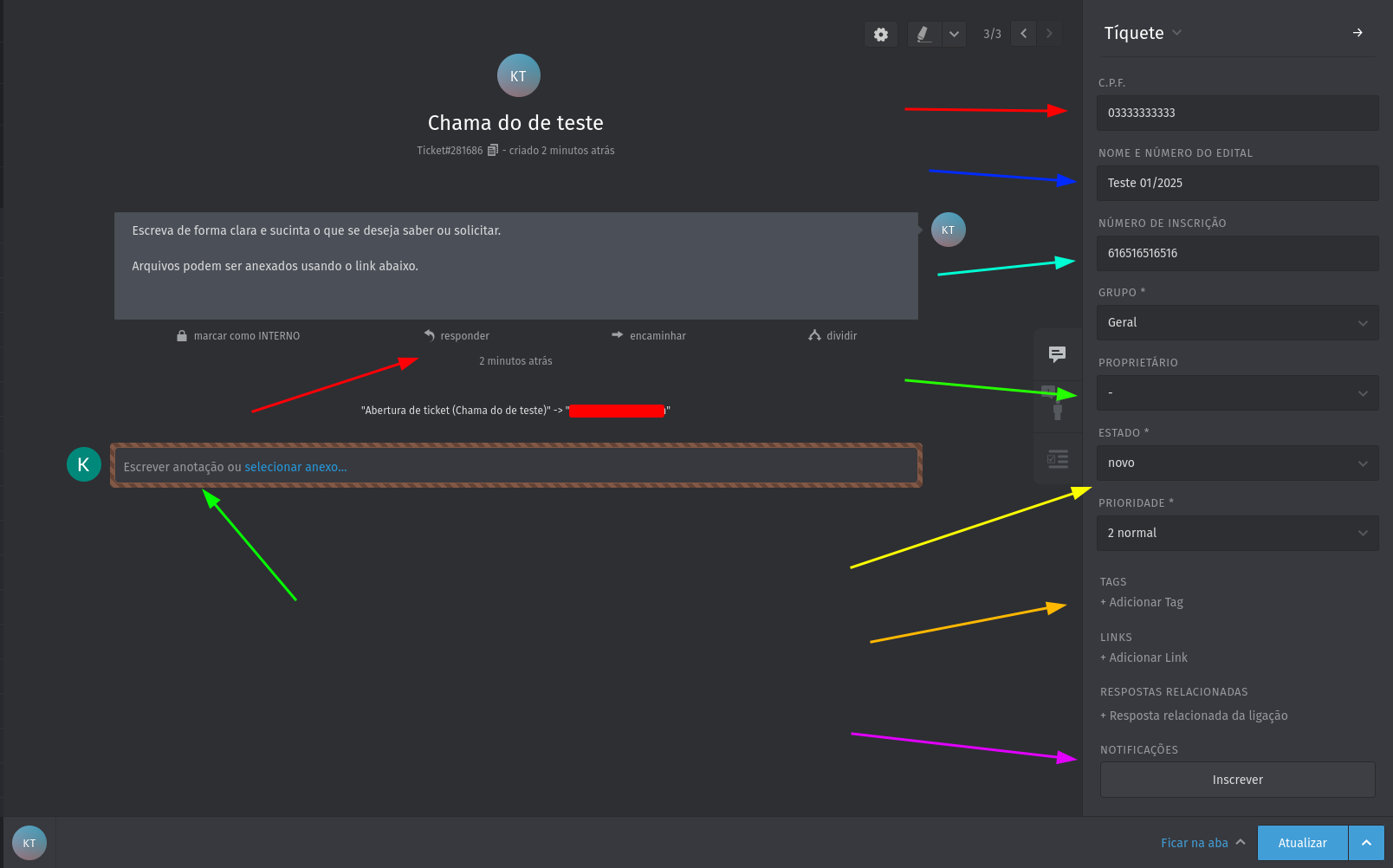Click the KT avatar in bottom taskbar
Image resolution: width=1393 pixels, height=868 pixels.
point(29,843)
